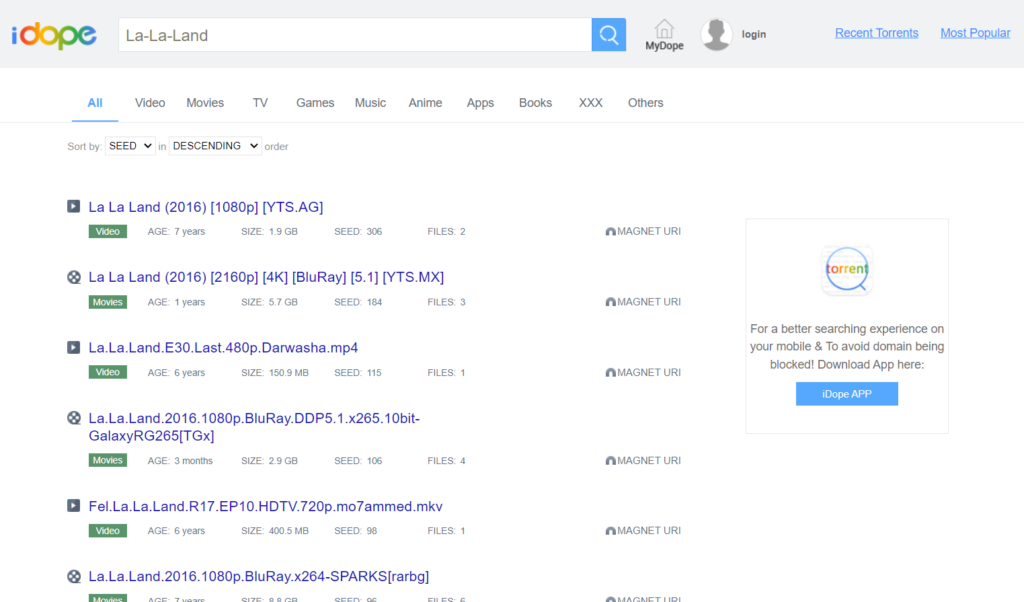Click the iDope logo
Image resolution: width=1024 pixels, height=602 pixels.
[54, 35]
